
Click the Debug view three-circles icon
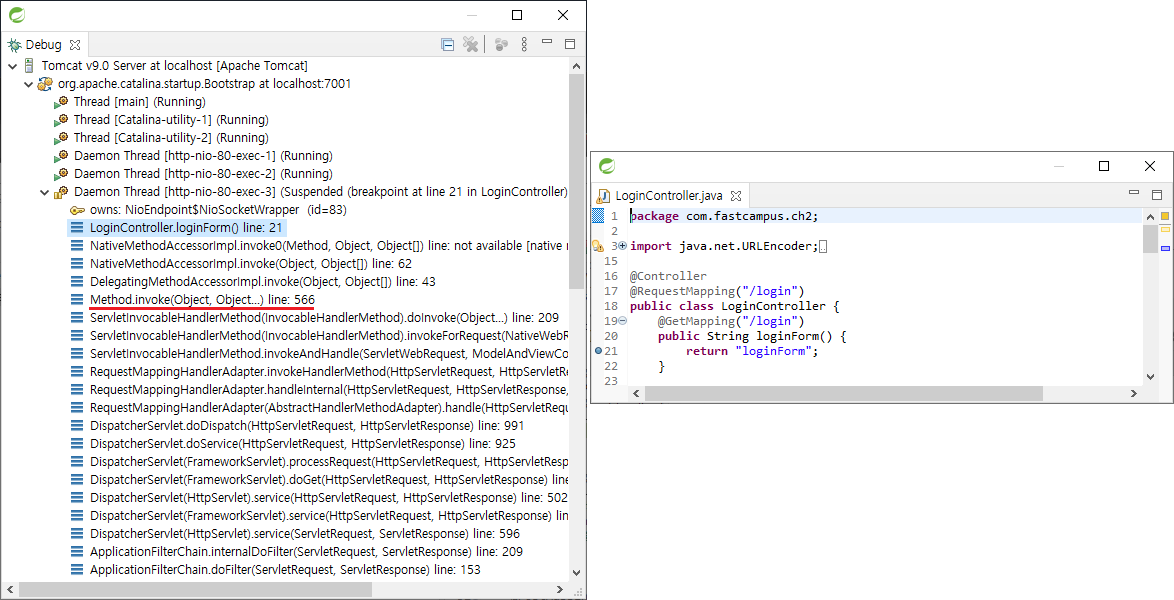(502, 45)
